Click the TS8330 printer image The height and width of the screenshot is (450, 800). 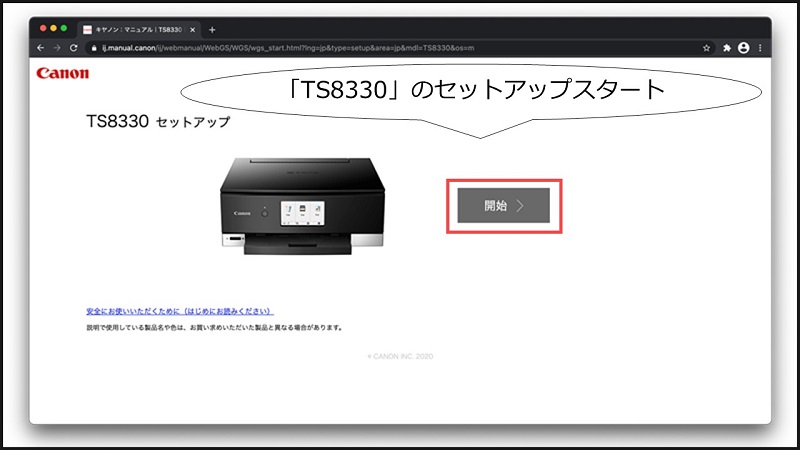(303, 206)
